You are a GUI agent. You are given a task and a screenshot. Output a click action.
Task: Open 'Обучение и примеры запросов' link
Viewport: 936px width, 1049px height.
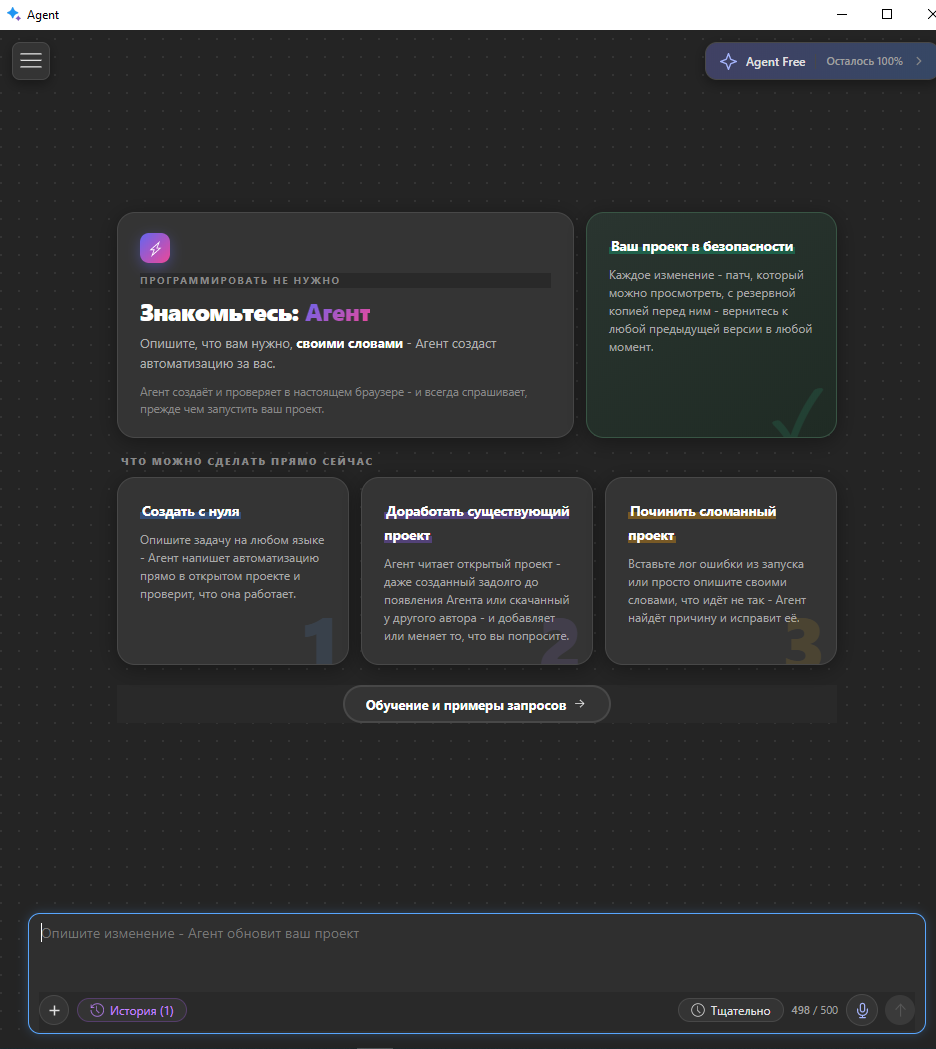(x=476, y=704)
